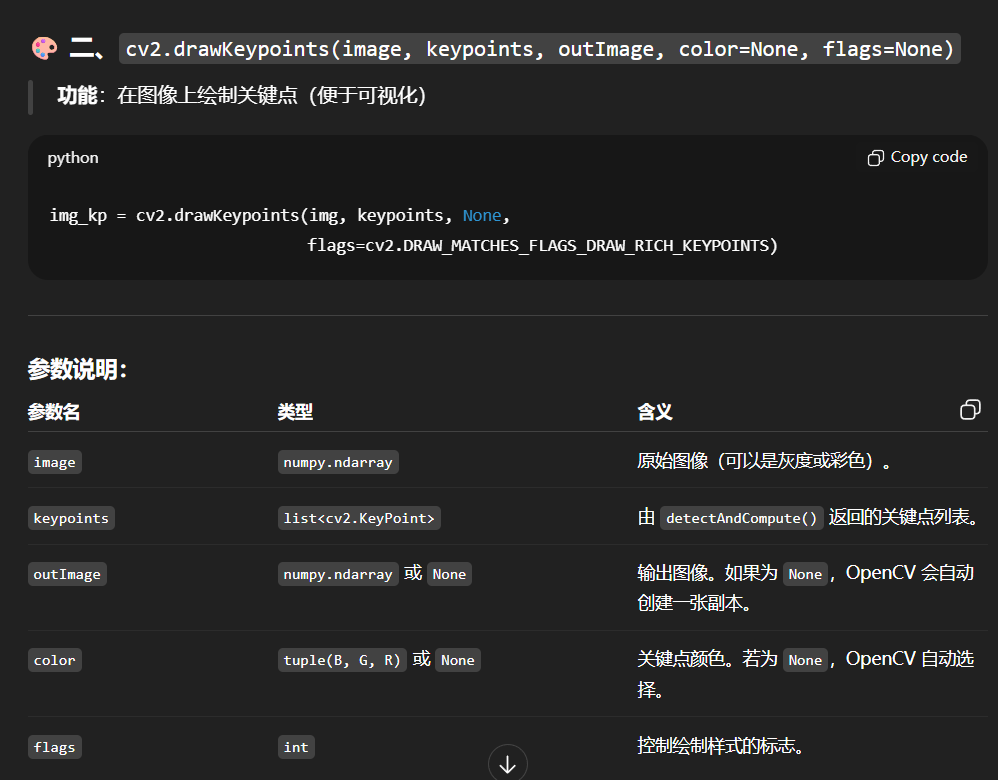Image resolution: width=998 pixels, height=780 pixels.
Task: Click the detectAndCompute() inline code
Action: pyautogui.click(x=742, y=518)
